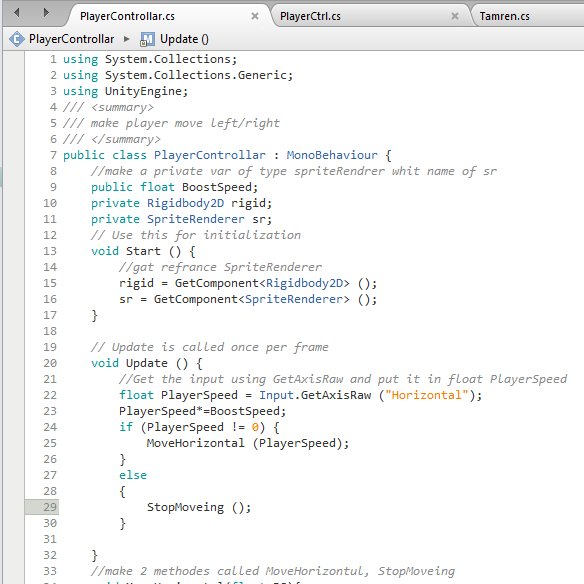Screen dimensions: 584x584
Task: Click 'private Rigidbody2D rigid;' declaration
Action: click(181, 203)
